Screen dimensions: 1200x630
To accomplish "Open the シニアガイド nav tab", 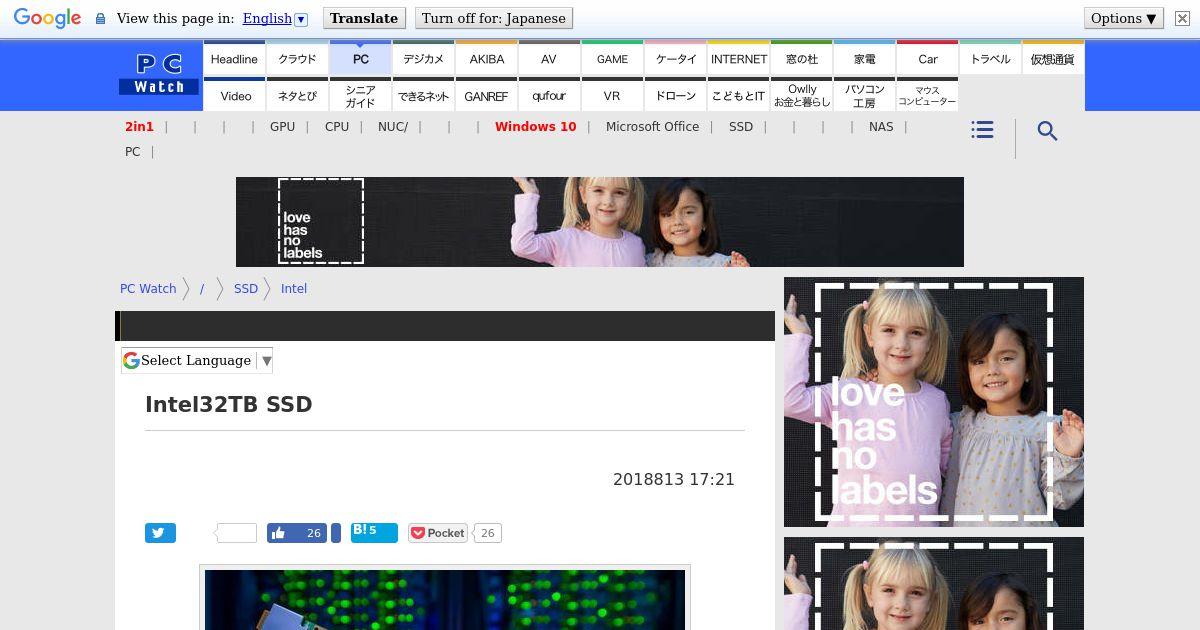I will (x=361, y=95).
